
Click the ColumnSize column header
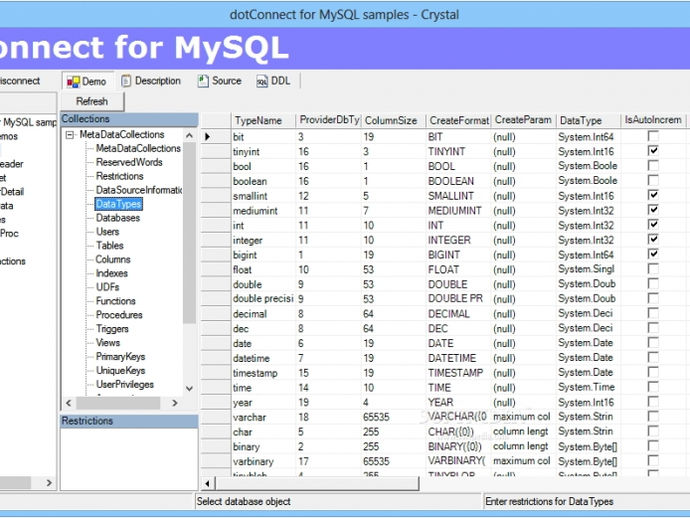click(x=393, y=121)
